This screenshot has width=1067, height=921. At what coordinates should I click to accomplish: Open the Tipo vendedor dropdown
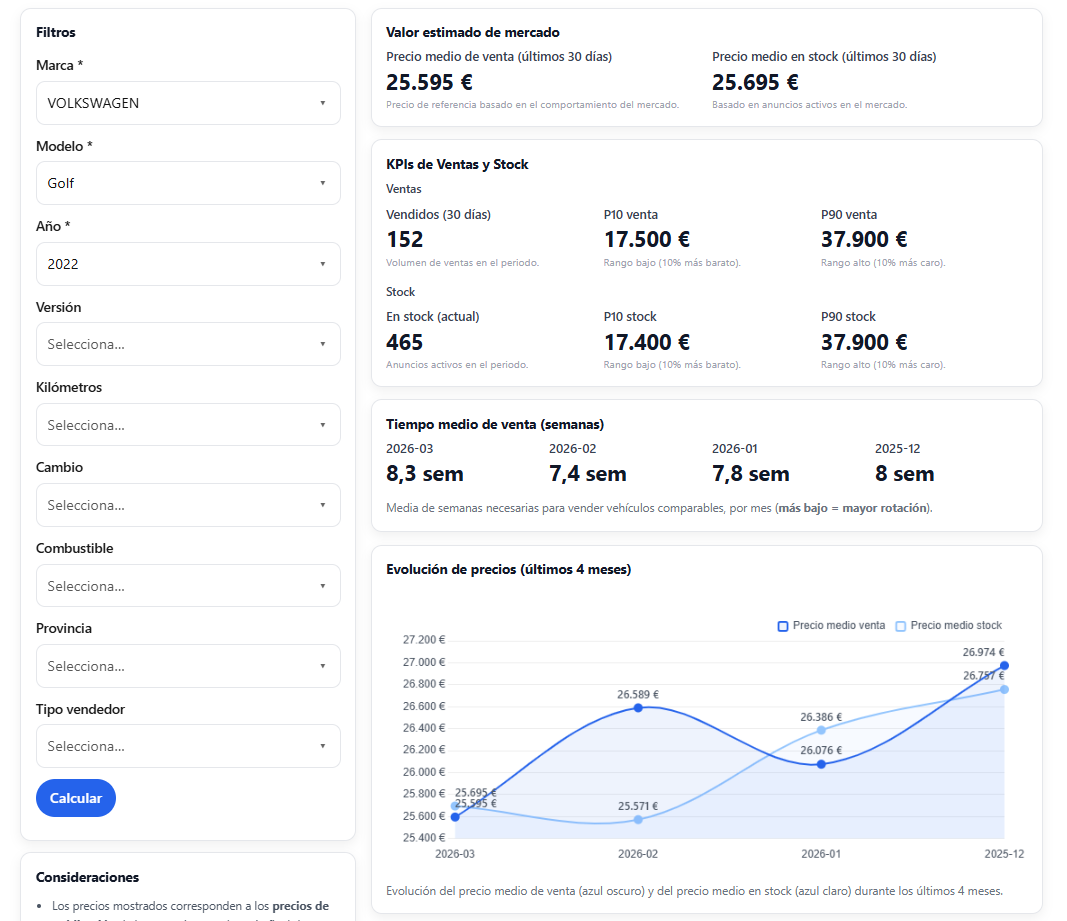tap(188, 746)
